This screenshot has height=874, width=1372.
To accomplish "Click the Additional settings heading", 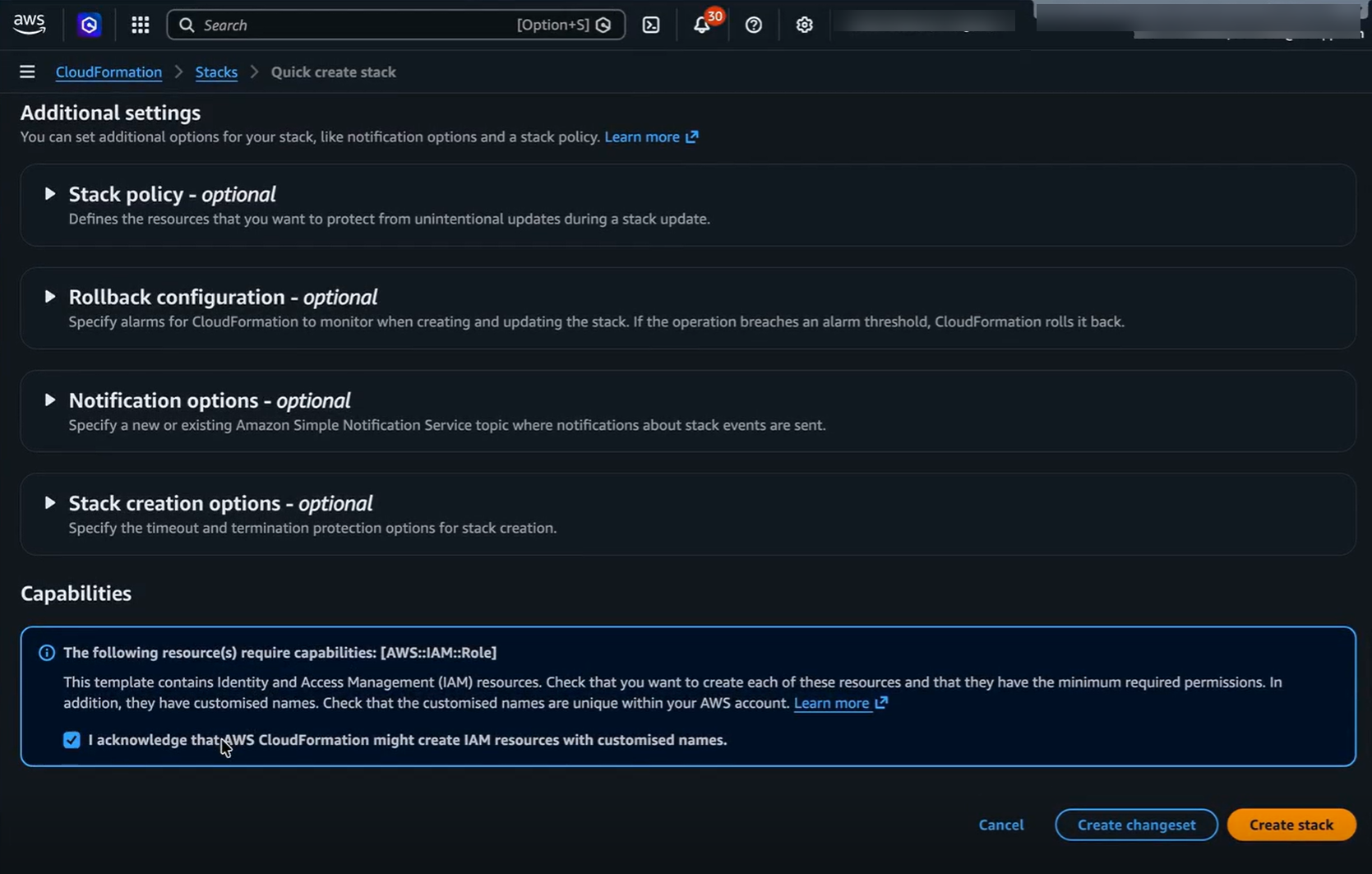I will (x=110, y=113).
